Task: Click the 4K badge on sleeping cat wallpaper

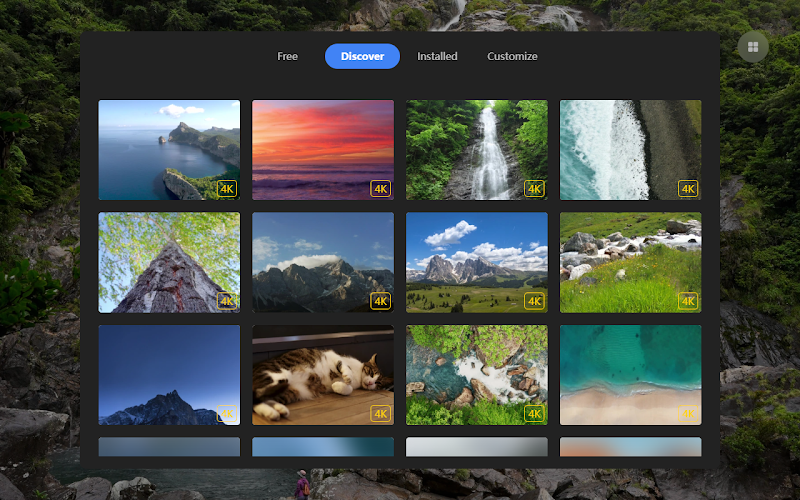Action: tap(381, 414)
